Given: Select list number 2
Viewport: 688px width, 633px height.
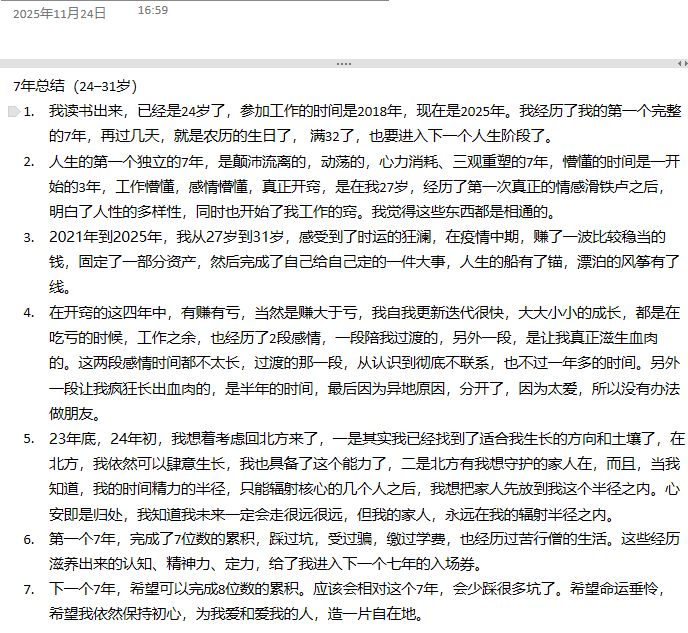Looking at the screenshot, I should [28, 161].
